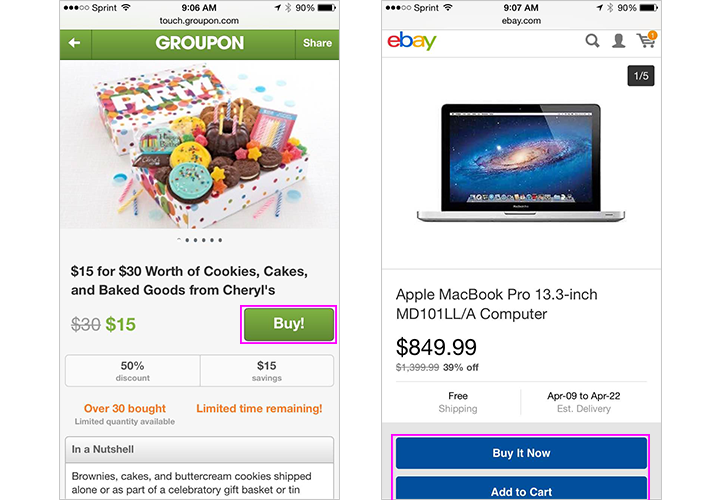Click the Limited time remaining! text
The image size is (720, 500).
tap(259, 409)
